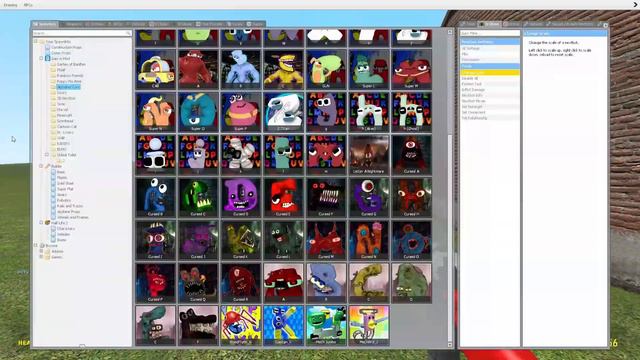
Task: Click the spawn grid scroll-down arrow
Action: point(450,345)
